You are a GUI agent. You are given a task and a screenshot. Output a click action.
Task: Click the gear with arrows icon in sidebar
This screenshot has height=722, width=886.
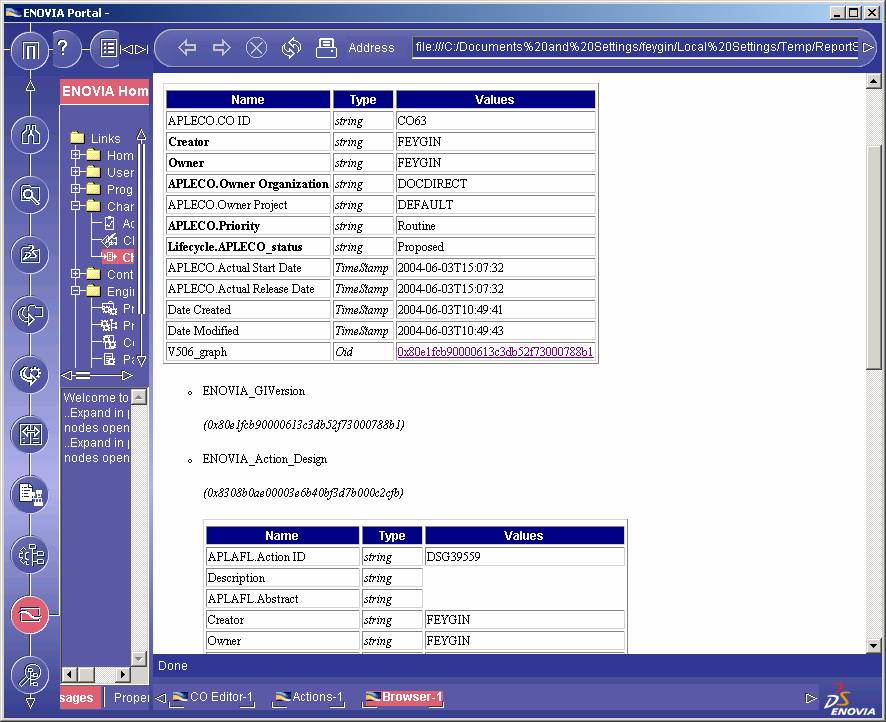point(31,374)
